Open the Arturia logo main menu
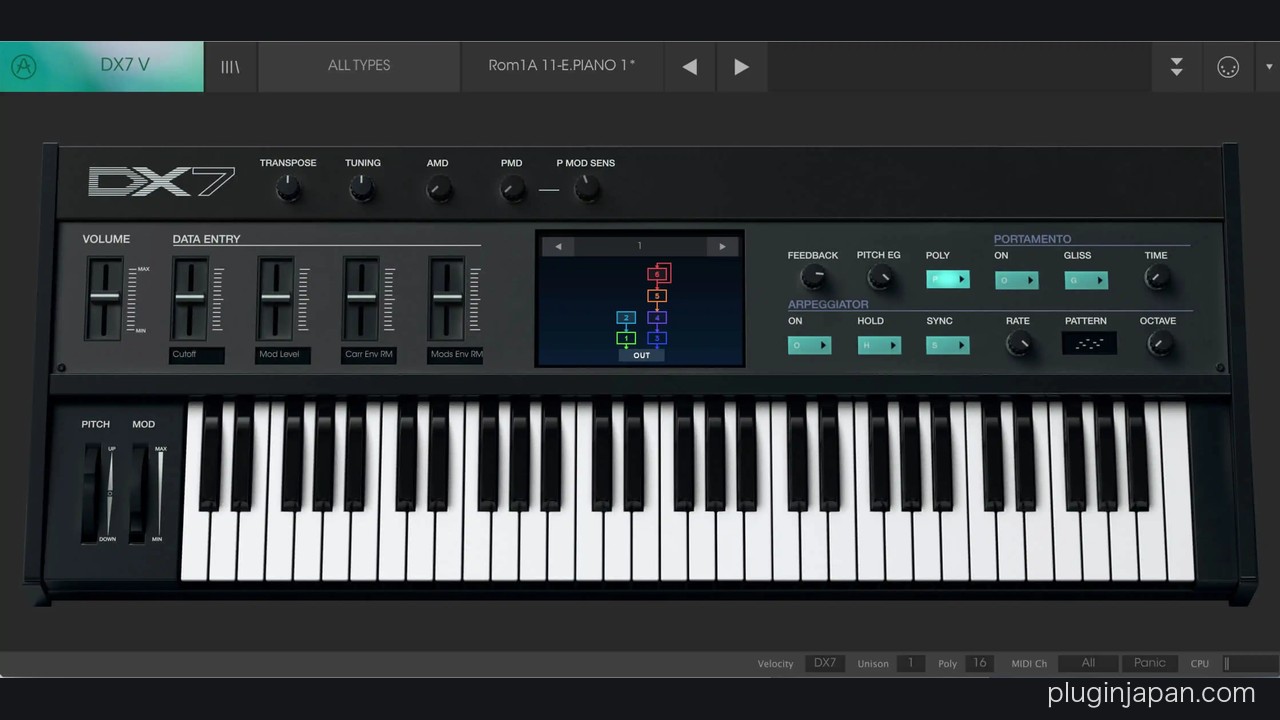This screenshot has width=1280, height=720. [x=23, y=66]
